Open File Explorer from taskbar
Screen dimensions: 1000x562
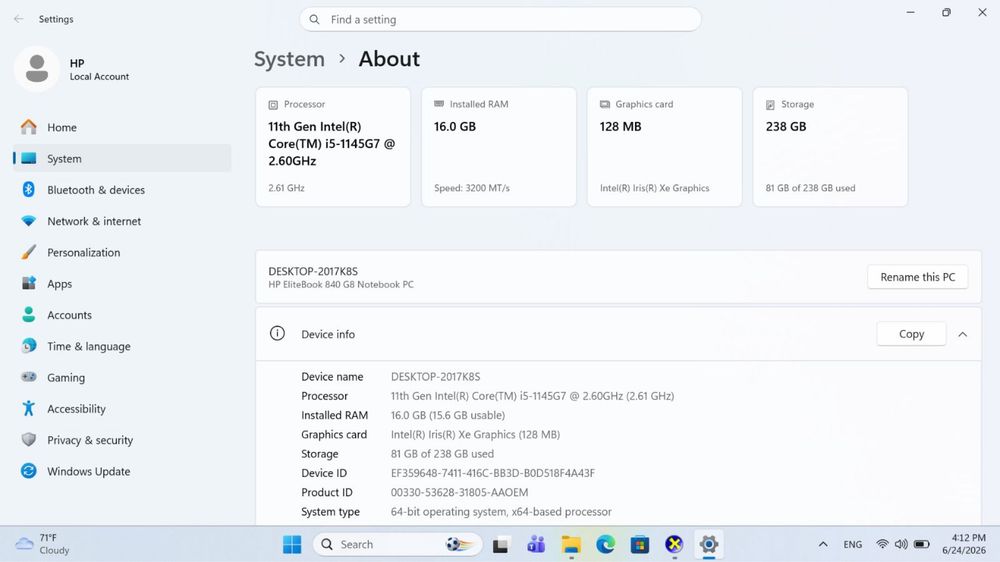click(x=571, y=544)
